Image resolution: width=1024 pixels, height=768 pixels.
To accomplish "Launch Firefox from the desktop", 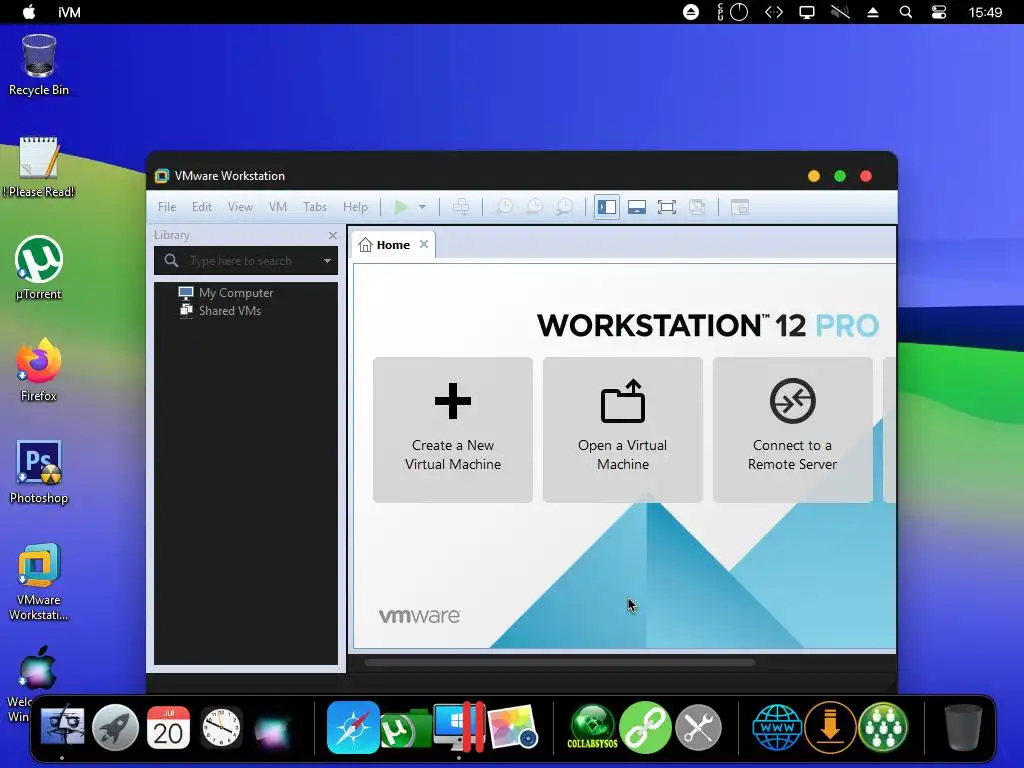I will (x=39, y=370).
